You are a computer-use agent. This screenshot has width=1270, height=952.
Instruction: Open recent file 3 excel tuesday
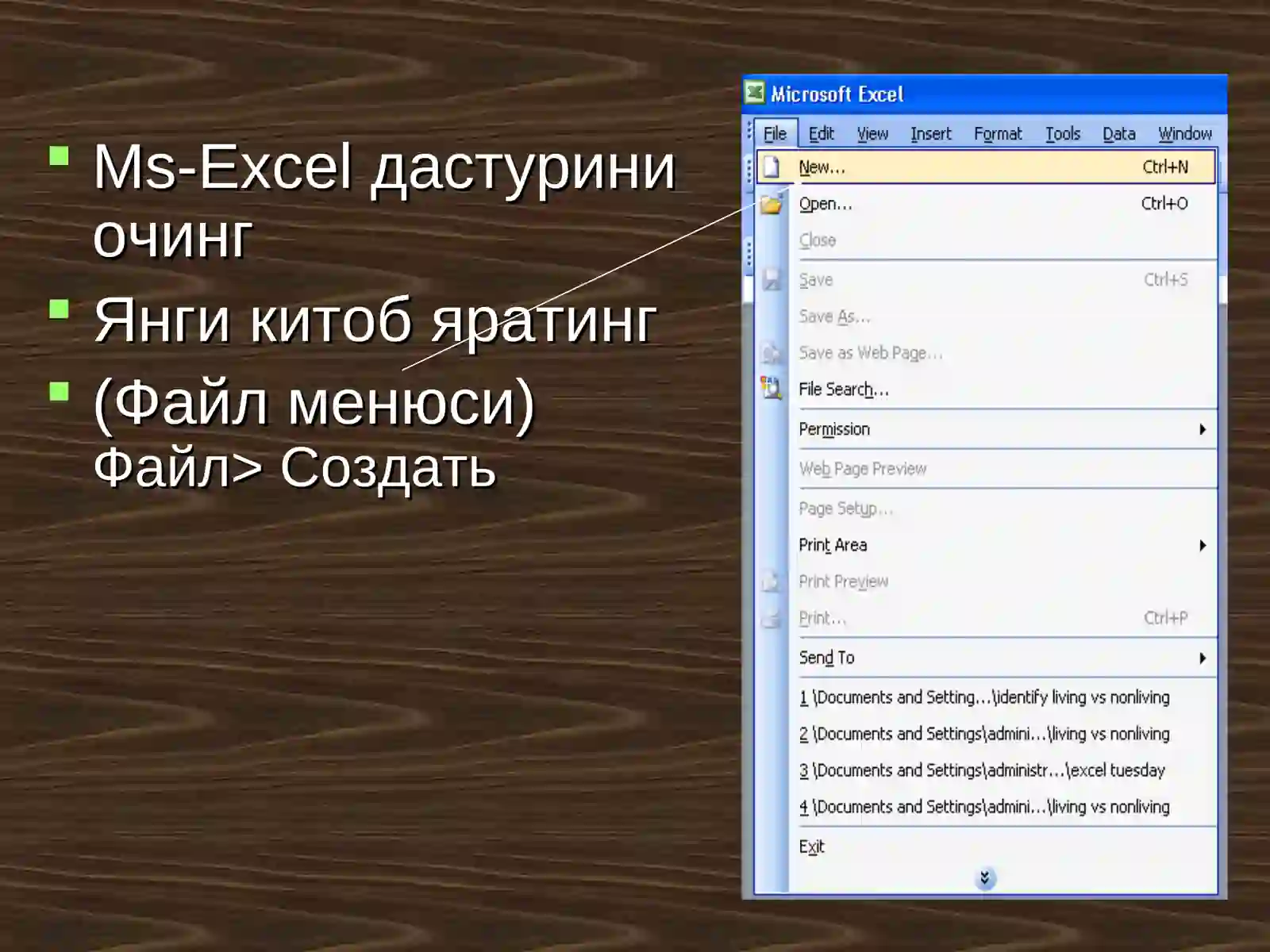tap(986, 770)
